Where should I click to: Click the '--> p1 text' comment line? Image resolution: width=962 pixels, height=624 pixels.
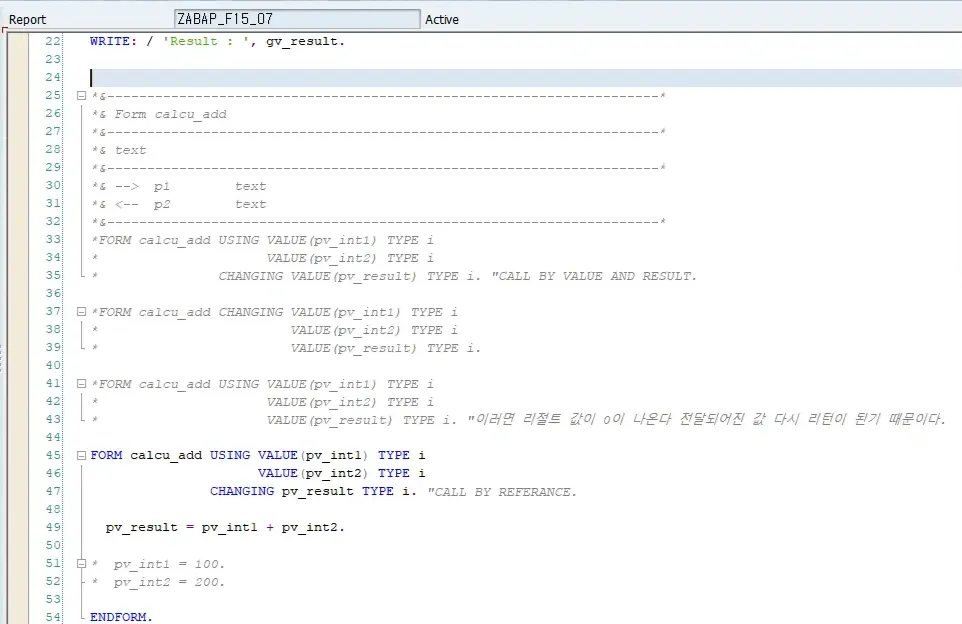tap(179, 186)
